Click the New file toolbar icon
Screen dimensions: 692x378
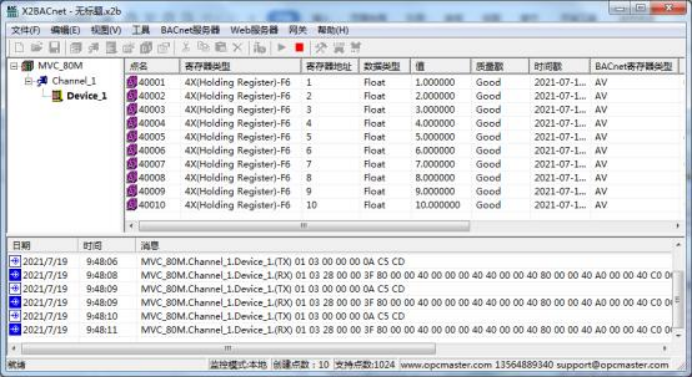coord(19,47)
